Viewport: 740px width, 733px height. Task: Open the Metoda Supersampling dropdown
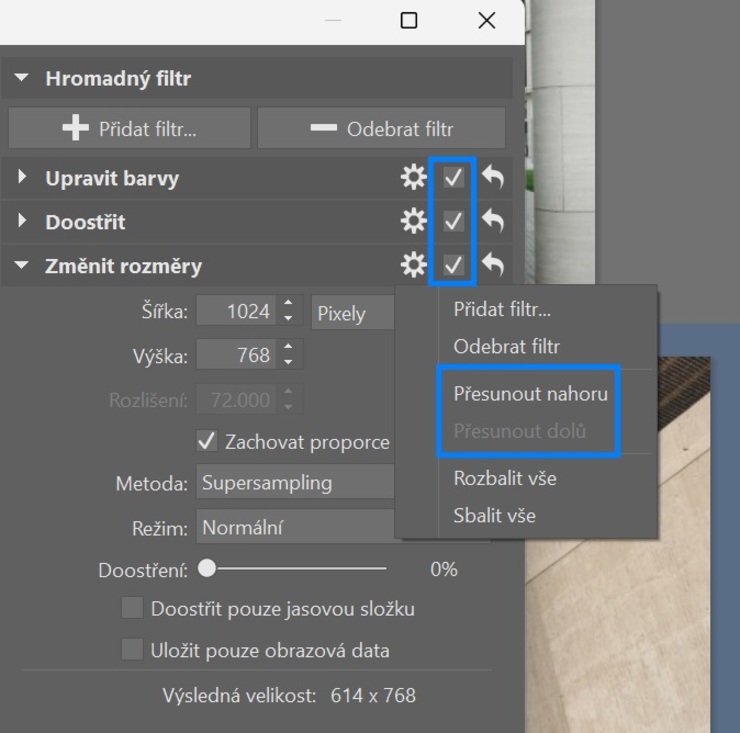pyautogui.click(x=295, y=481)
